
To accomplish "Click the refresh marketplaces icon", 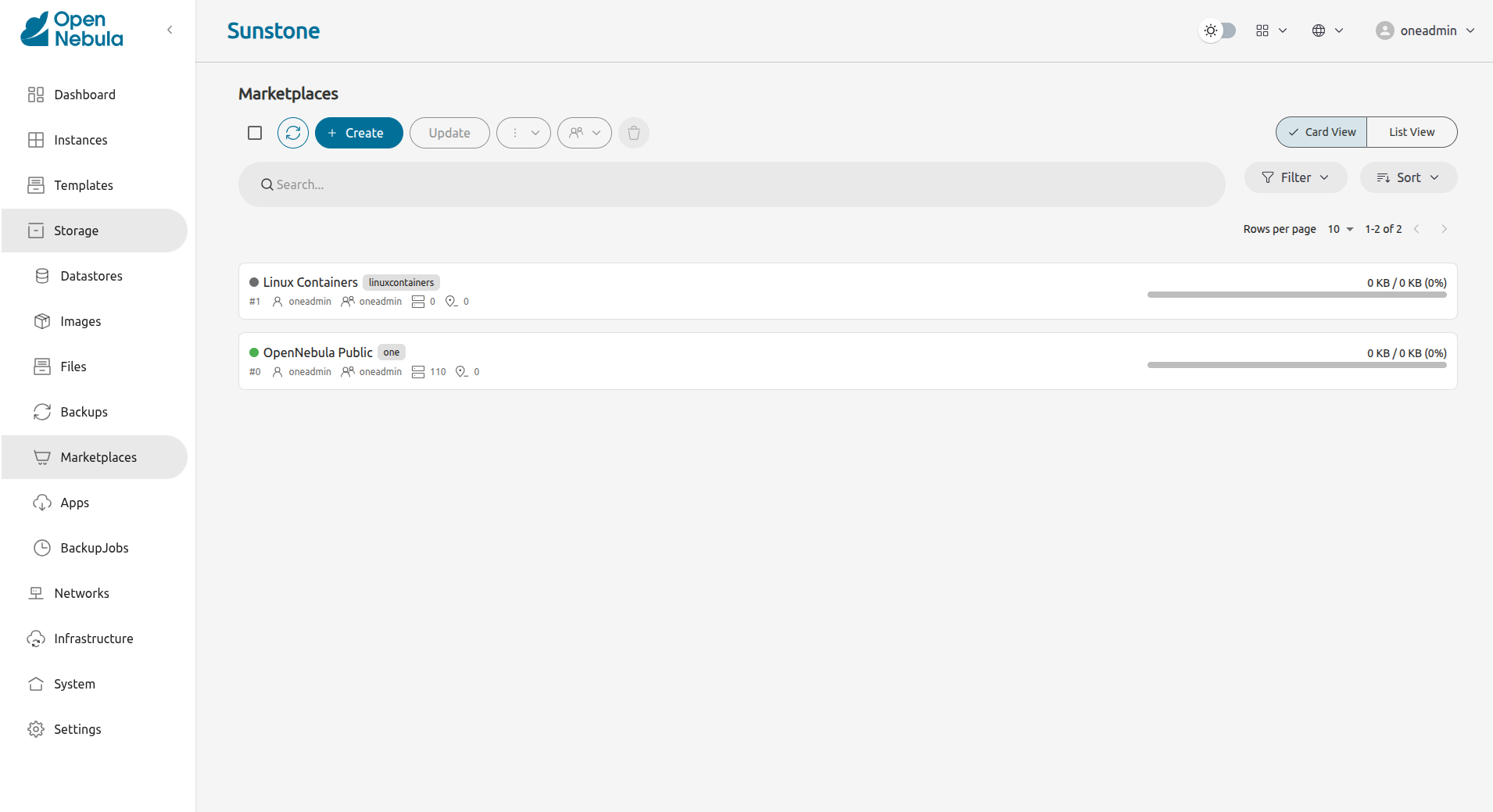I will click(x=292, y=132).
